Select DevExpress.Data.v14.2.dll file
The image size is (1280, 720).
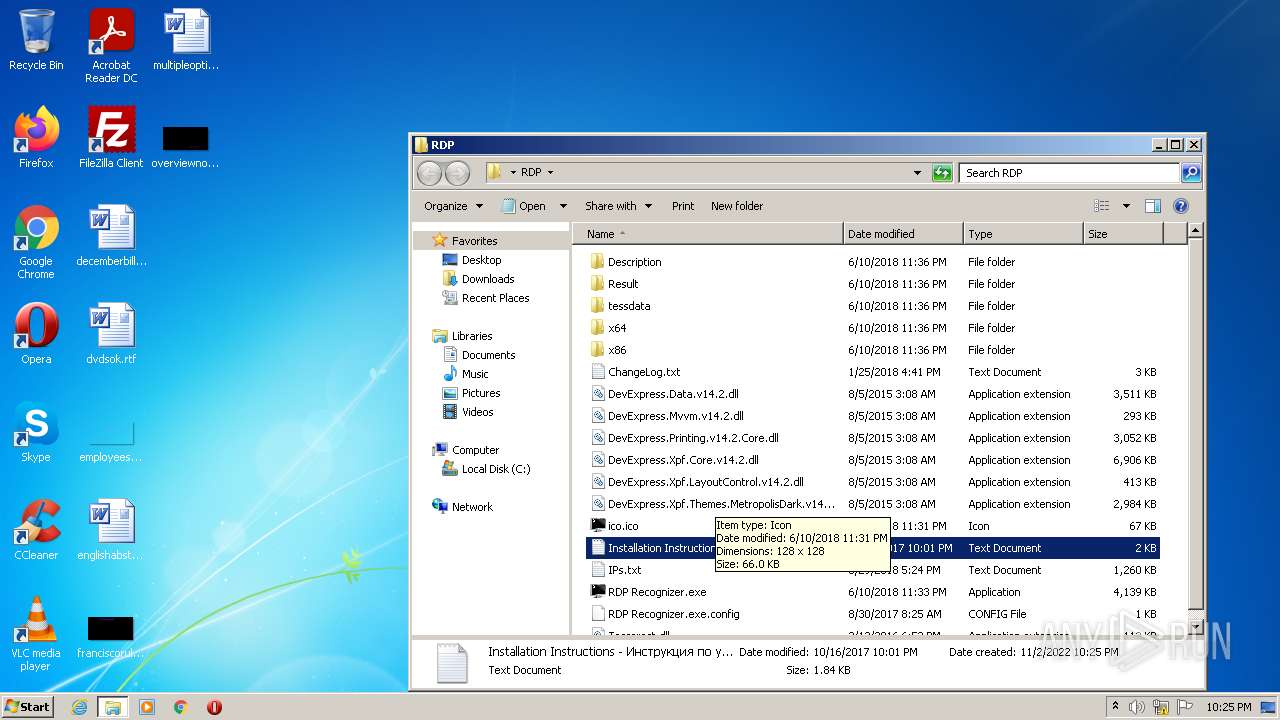pos(673,394)
